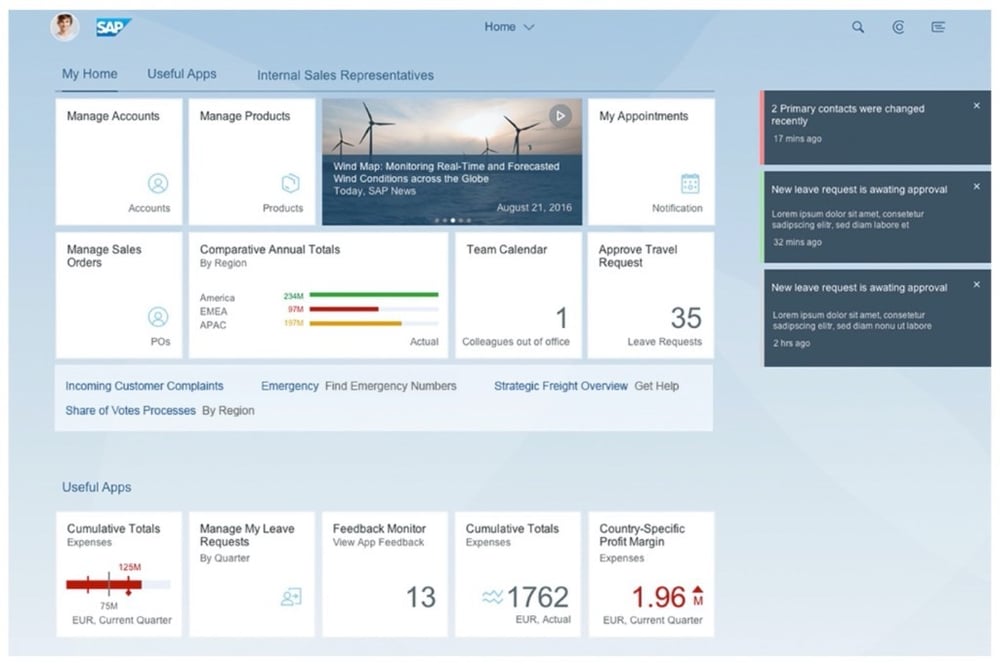Select the fourth carousel dot under the news banner
1000x666 pixels.
click(460, 221)
